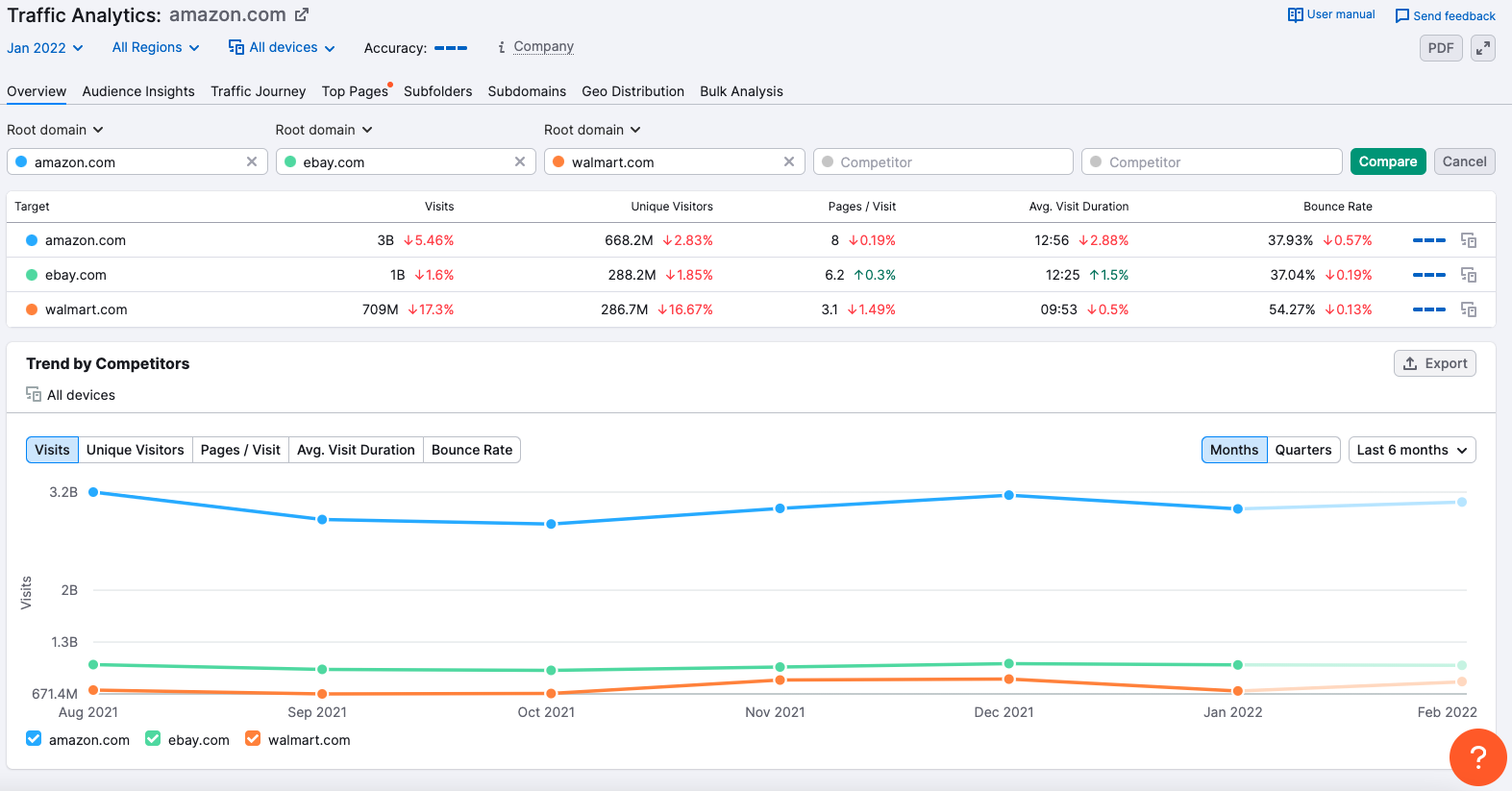The width and height of the screenshot is (1512, 791).
Task: Click the Unique Visitors column header
Action: 672,207
